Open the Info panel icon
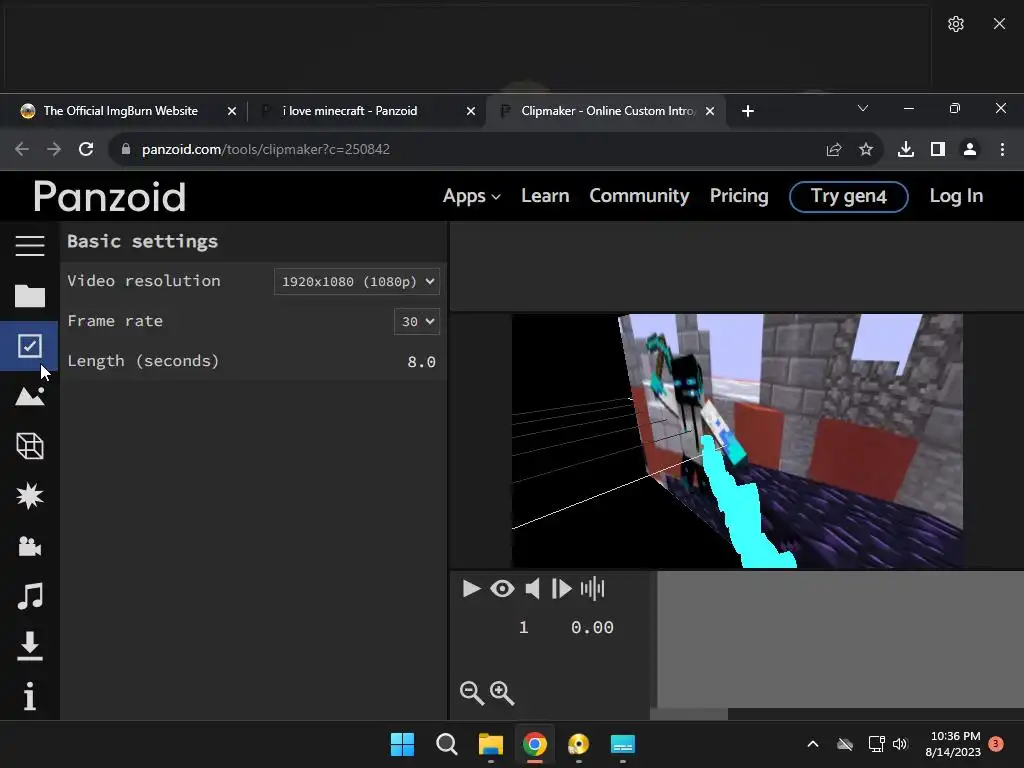 click(x=29, y=696)
